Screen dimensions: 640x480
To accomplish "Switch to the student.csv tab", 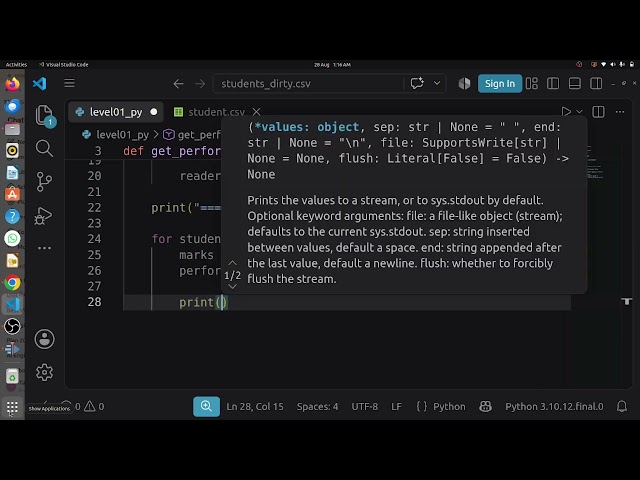I will [216, 112].
